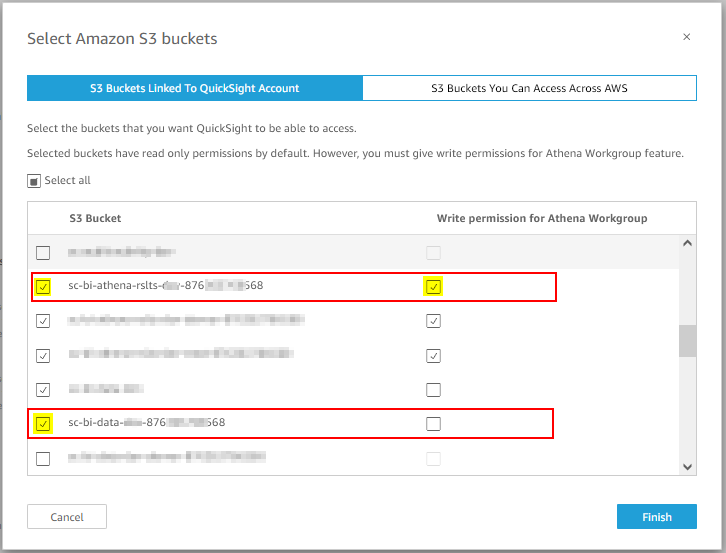Uncheck the sc-bi-data bucket checkbox
Screen dimensions: 726x553
coord(43,423)
